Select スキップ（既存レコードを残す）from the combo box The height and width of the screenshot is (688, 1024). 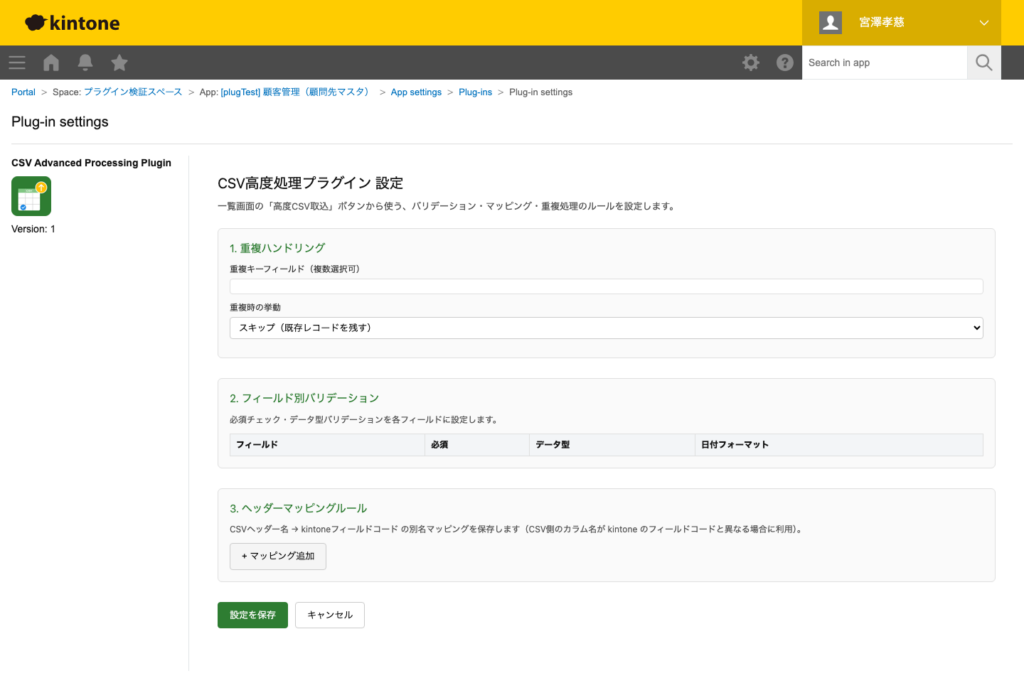(x=605, y=327)
